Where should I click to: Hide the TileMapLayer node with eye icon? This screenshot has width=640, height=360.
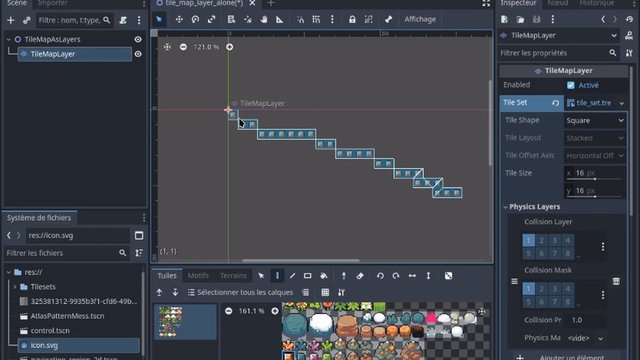(x=138, y=54)
